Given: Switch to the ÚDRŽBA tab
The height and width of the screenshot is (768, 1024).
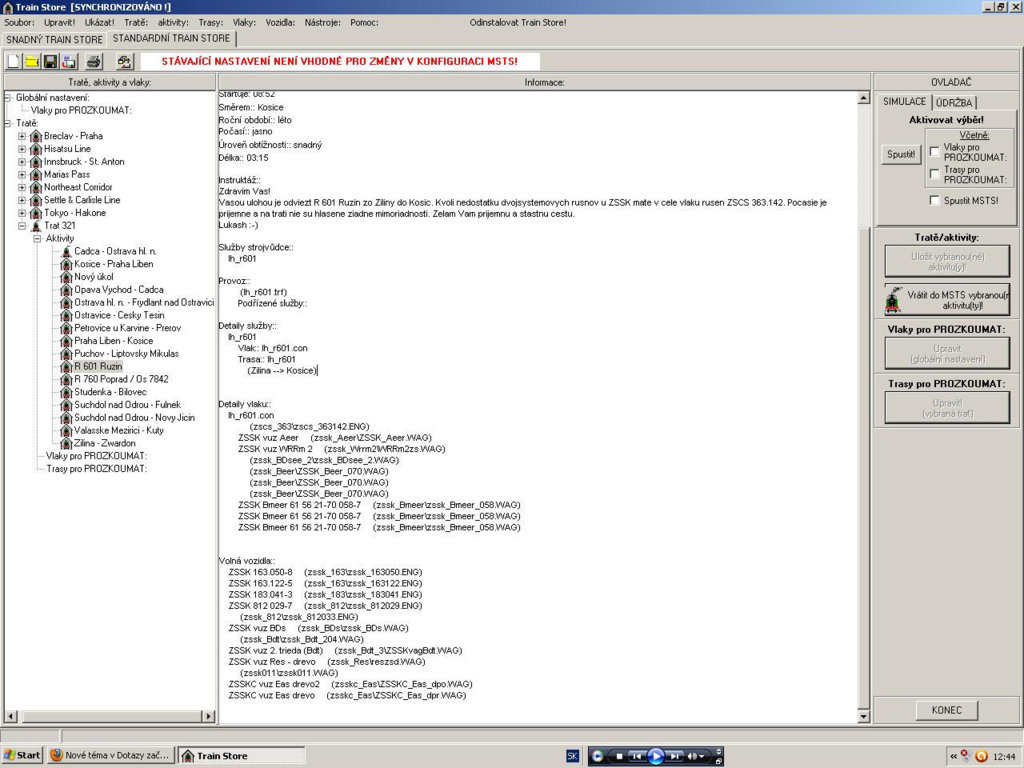Looking at the screenshot, I should point(955,102).
